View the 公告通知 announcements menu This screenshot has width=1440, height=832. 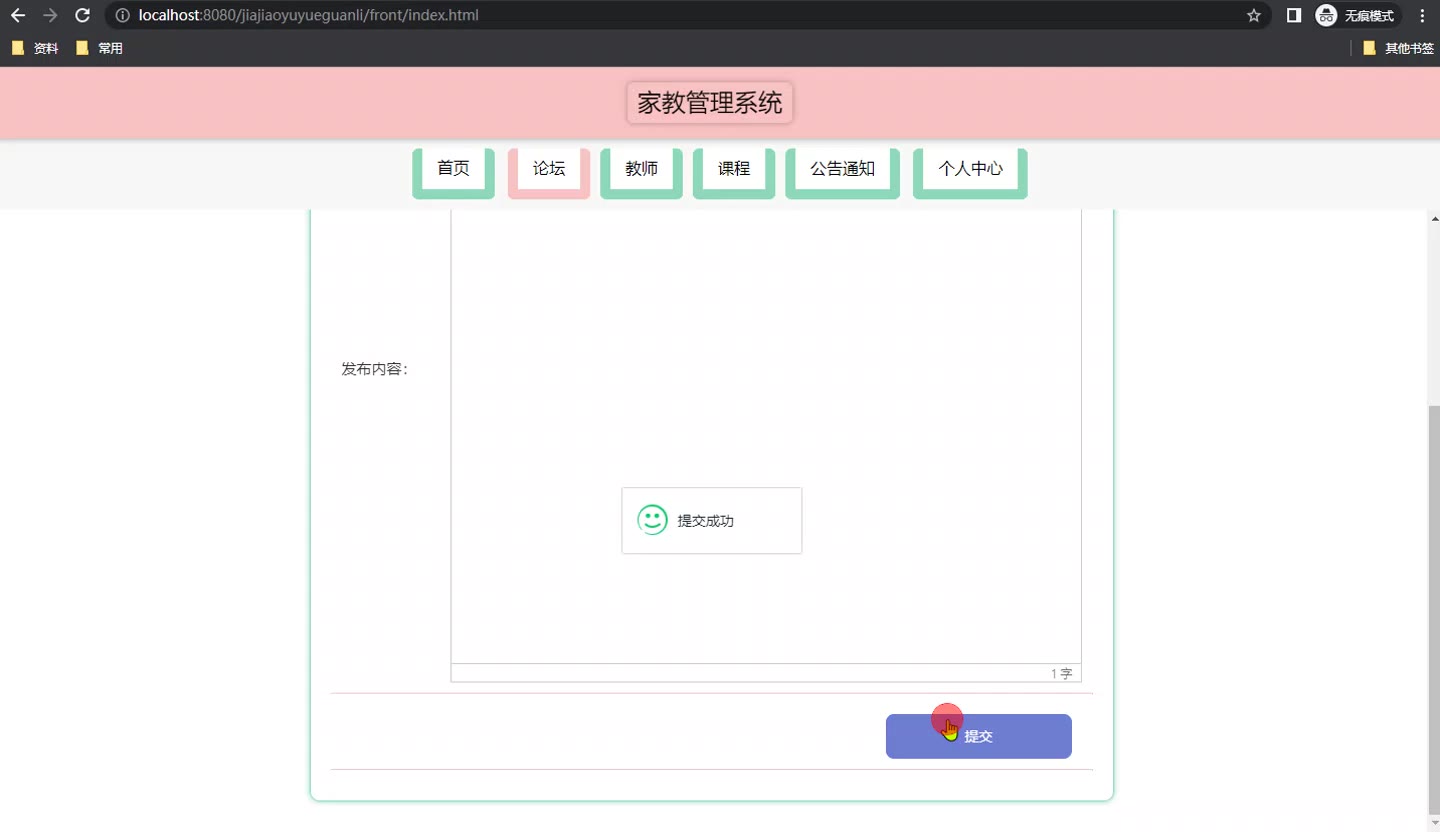pos(842,169)
